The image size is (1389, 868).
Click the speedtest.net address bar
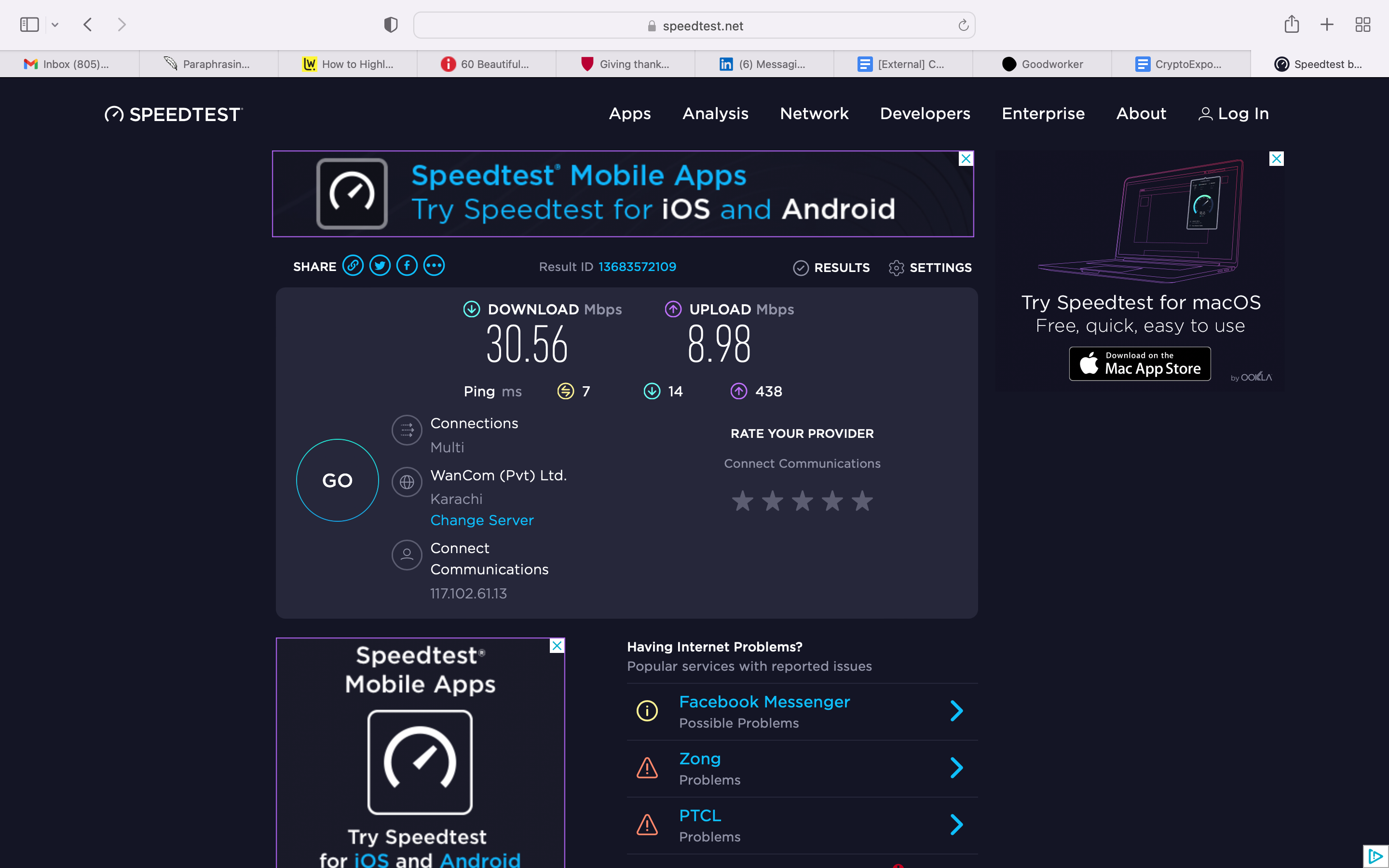pyautogui.click(x=694, y=25)
